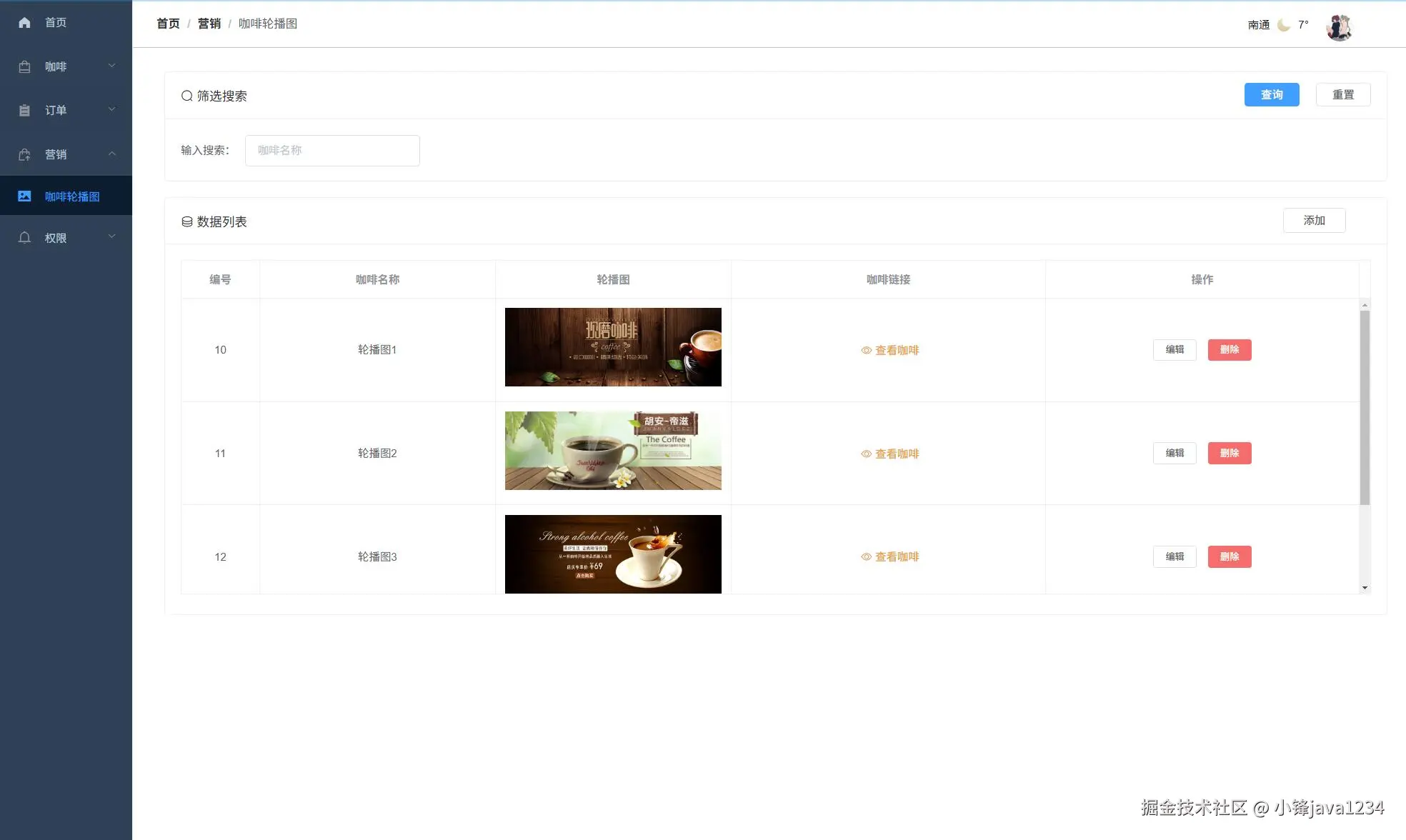
Task: Open 查看咖啡 link for 轮播图3
Action: click(889, 556)
